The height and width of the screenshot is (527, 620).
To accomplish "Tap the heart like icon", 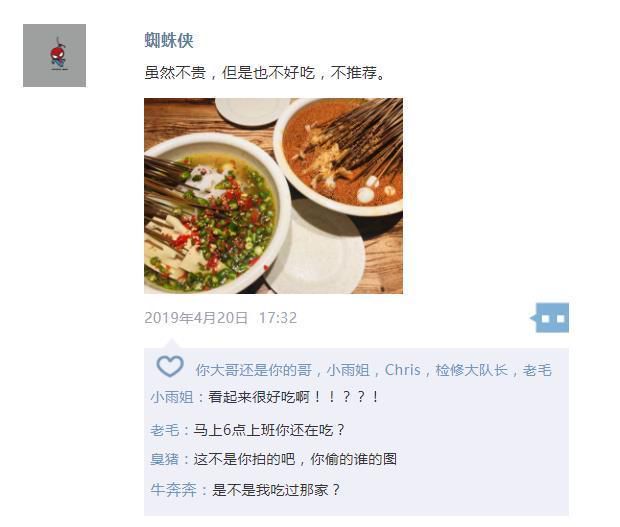I will [170, 366].
